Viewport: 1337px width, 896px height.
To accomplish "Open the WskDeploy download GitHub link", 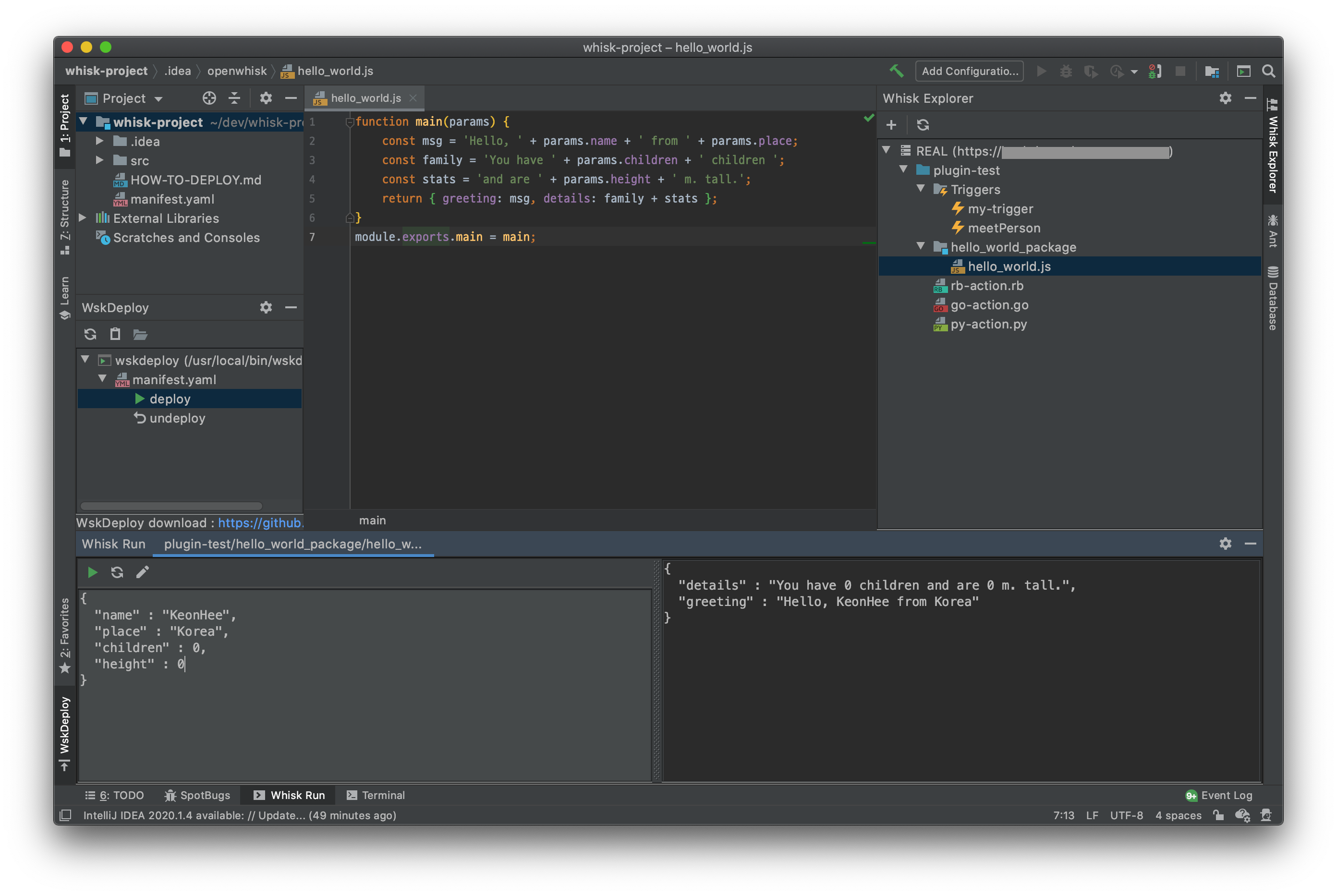I will point(261,522).
